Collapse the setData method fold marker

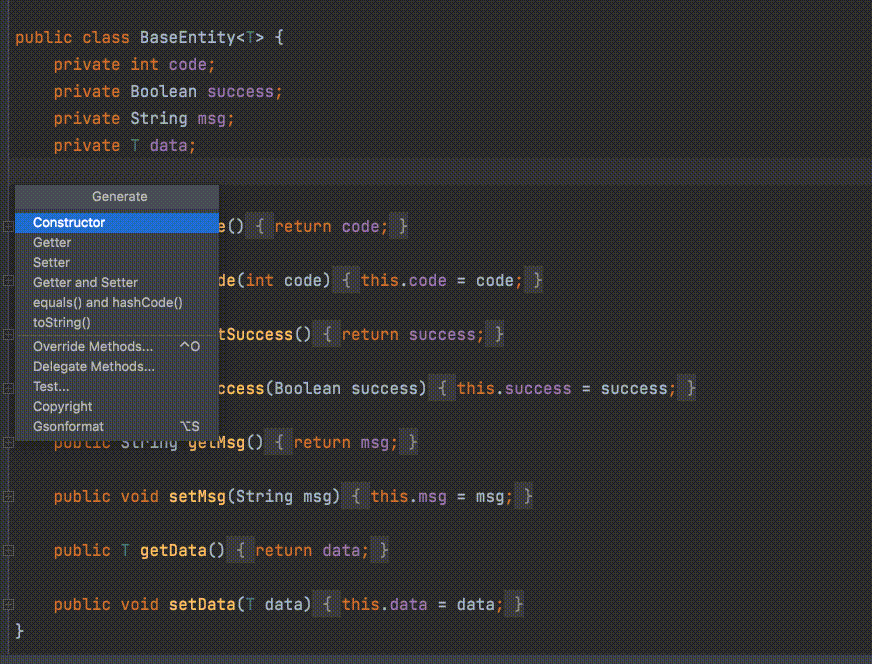[x=8, y=604]
